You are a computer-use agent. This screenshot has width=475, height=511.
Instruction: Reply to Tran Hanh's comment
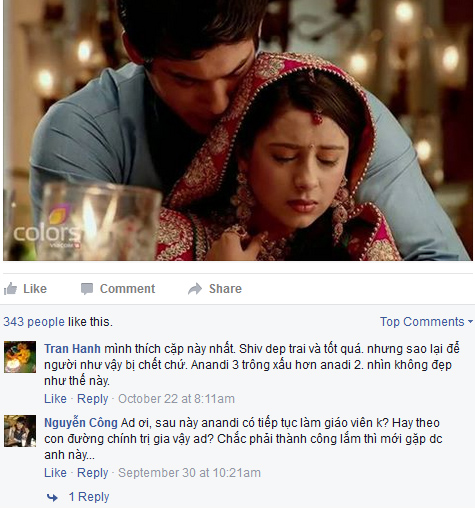(x=93, y=399)
